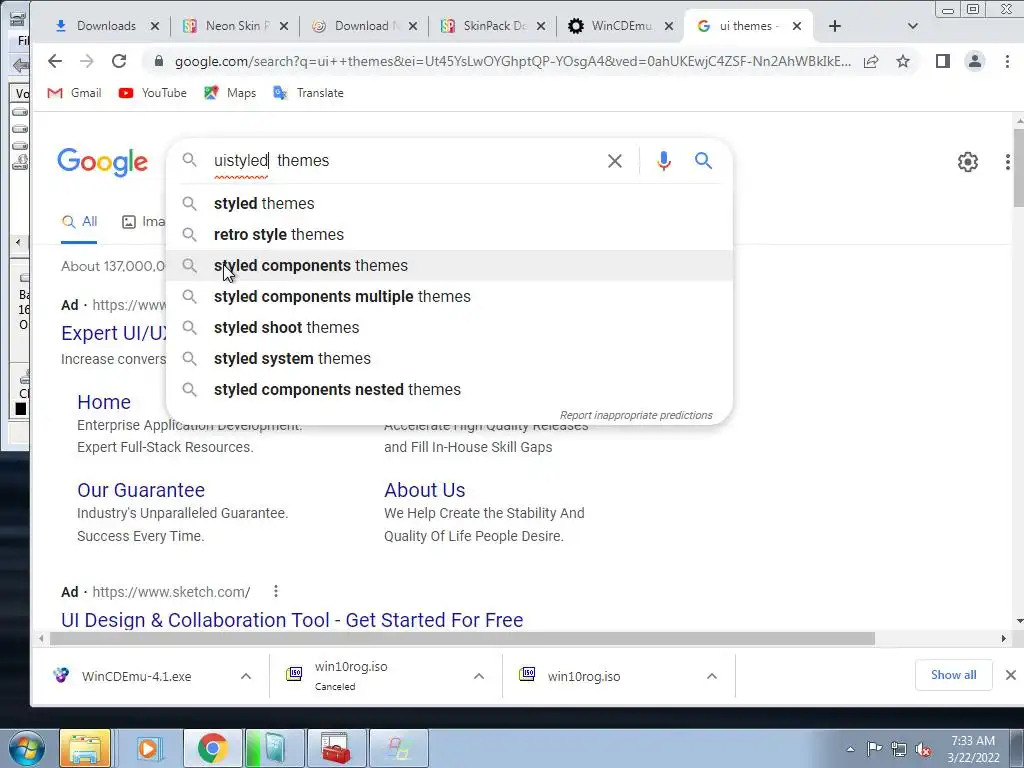Viewport: 1024px width, 768px height.
Task: Click the forward navigation arrow
Action: coord(87,61)
